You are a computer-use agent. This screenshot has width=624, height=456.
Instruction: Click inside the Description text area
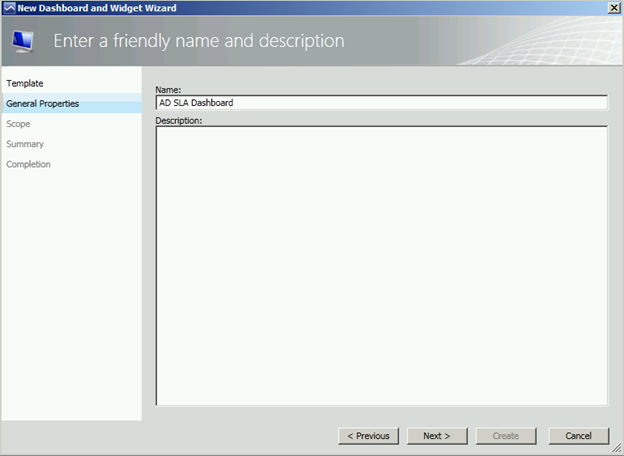(x=382, y=266)
